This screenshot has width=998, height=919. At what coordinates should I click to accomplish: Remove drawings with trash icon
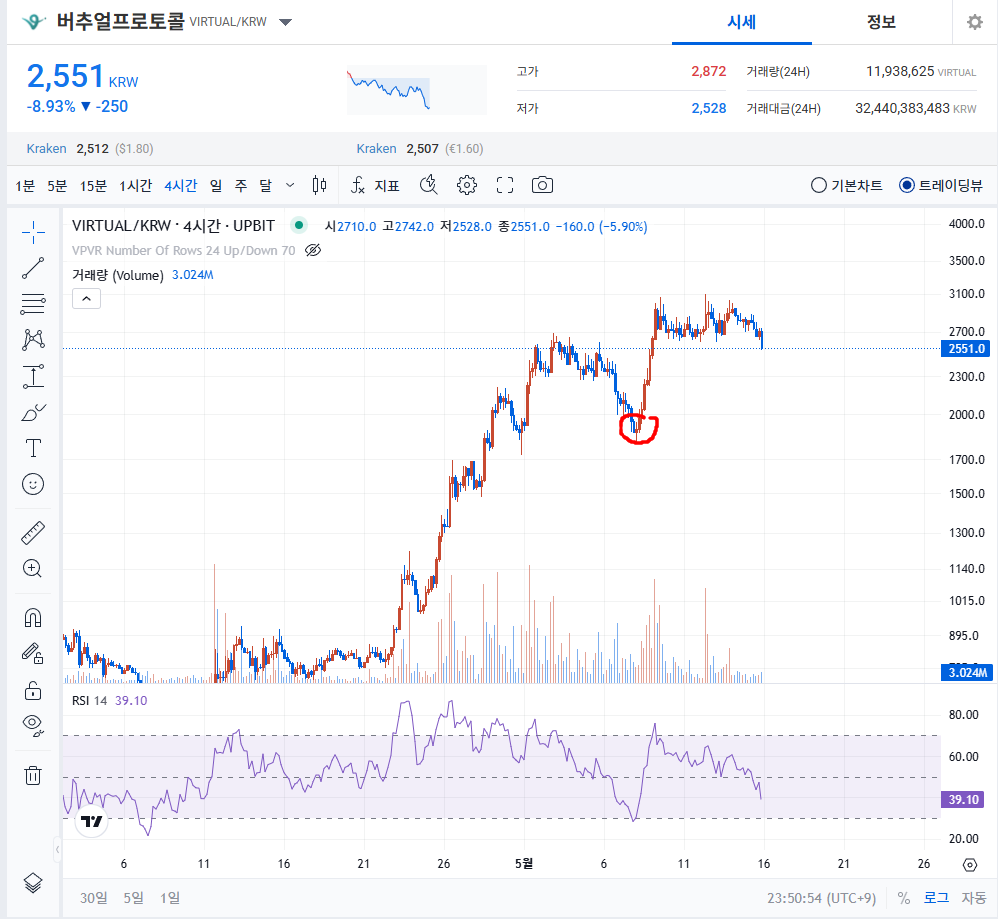[33, 775]
